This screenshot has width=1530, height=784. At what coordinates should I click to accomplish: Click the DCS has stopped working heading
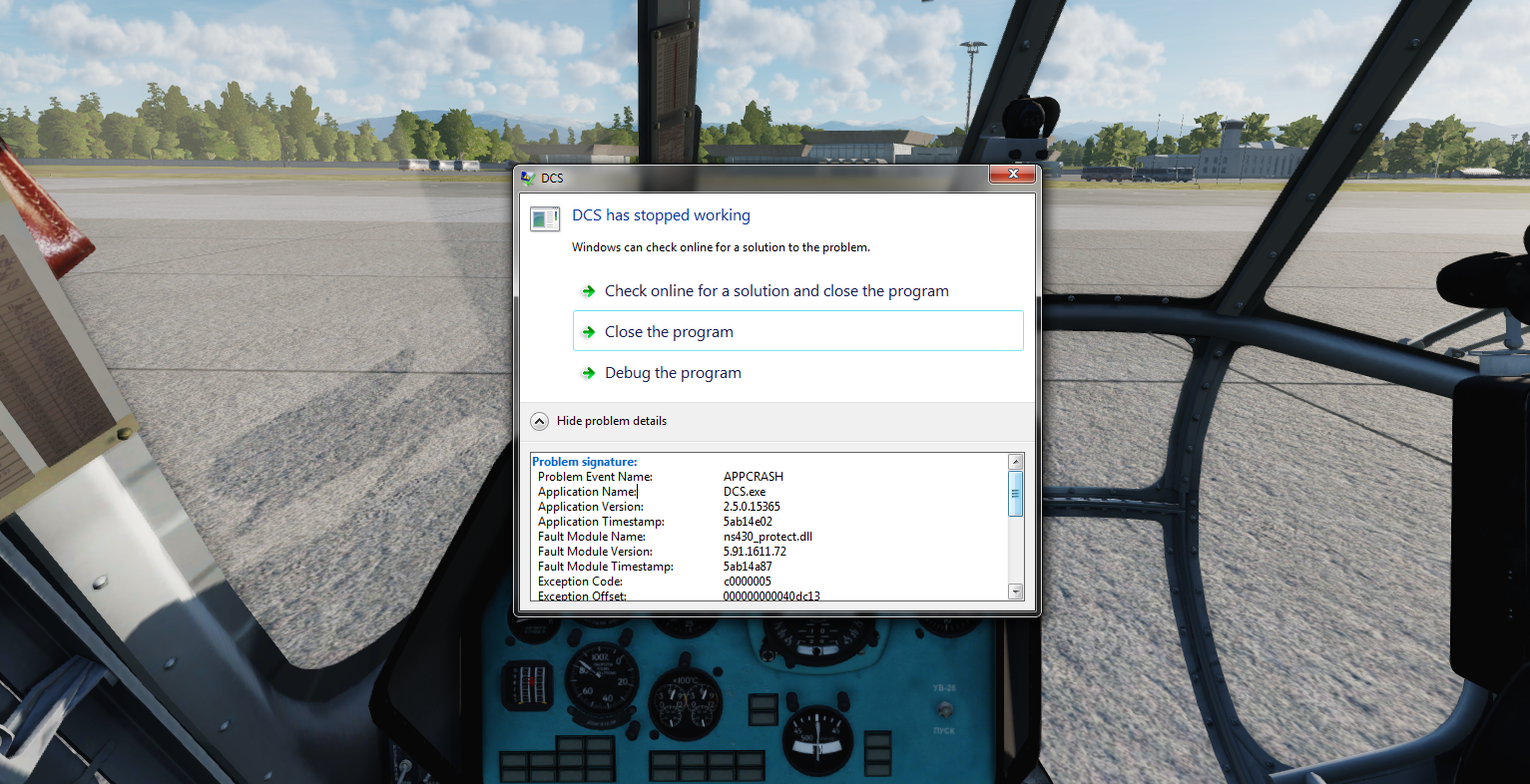[x=661, y=215]
